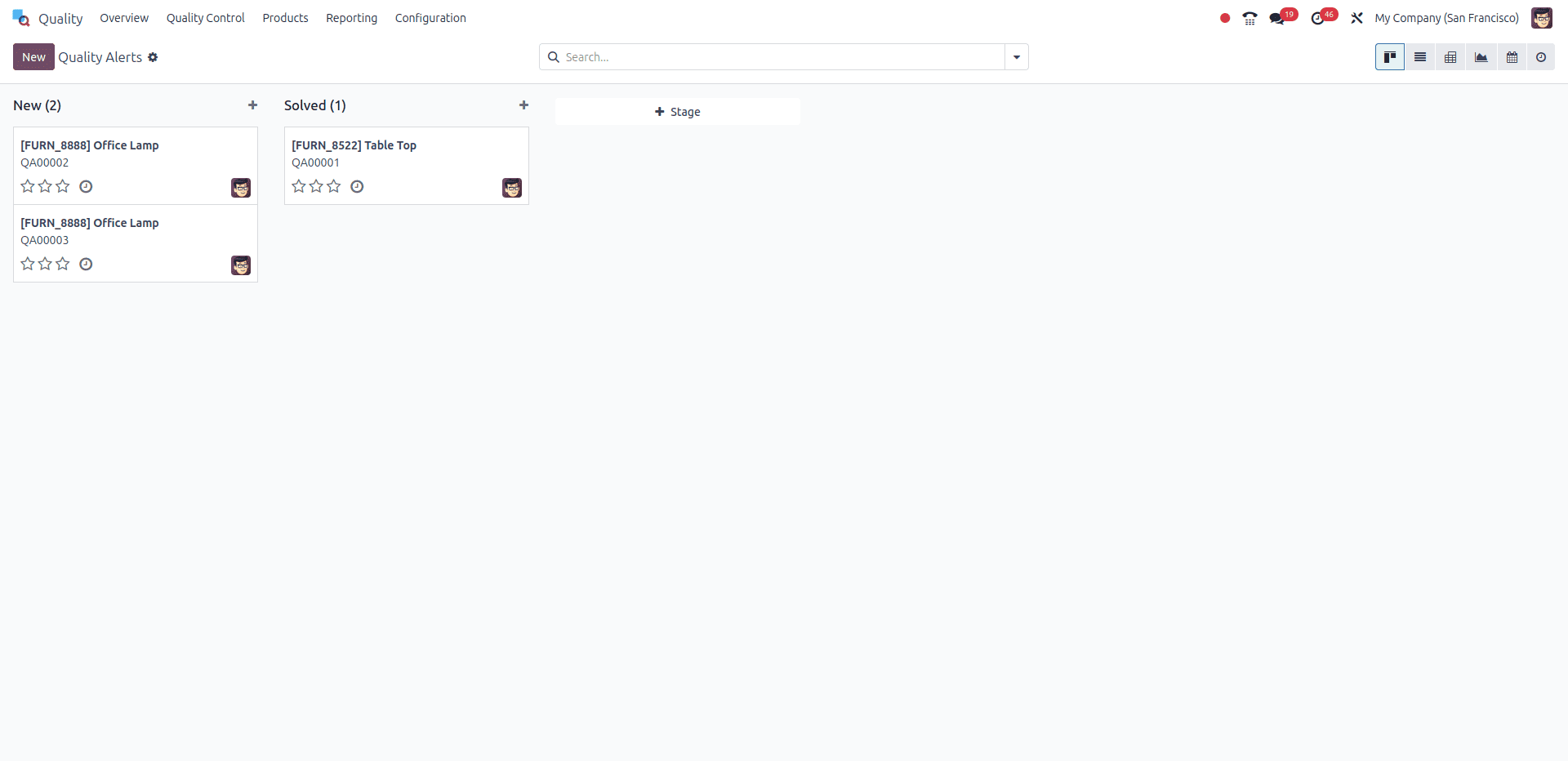
Task: Open the activity view
Action: [x=1542, y=56]
